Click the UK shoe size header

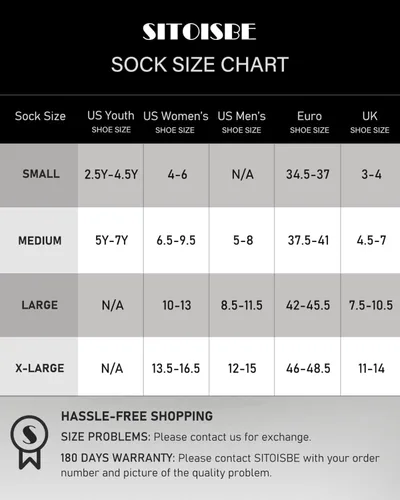pos(370,122)
